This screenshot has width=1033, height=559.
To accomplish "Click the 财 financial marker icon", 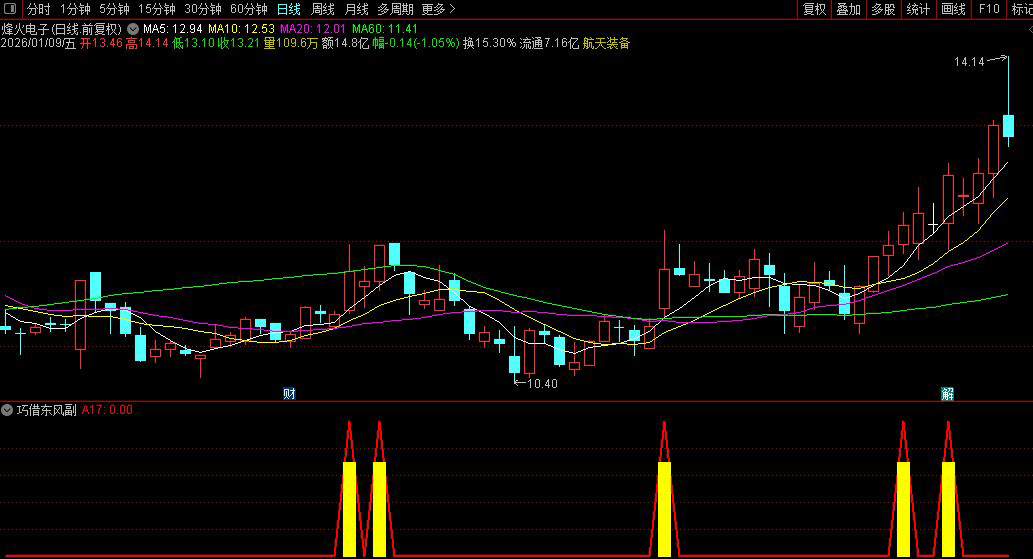I will [x=289, y=394].
